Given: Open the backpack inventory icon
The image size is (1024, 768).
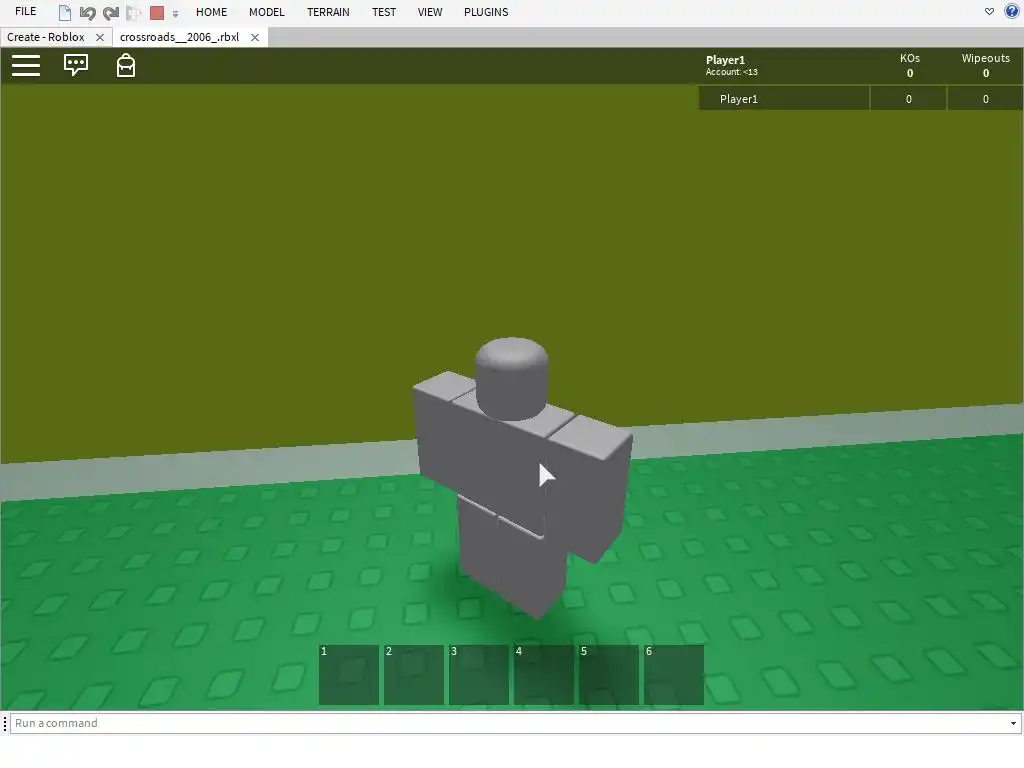Looking at the screenshot, I should [125, 65].
